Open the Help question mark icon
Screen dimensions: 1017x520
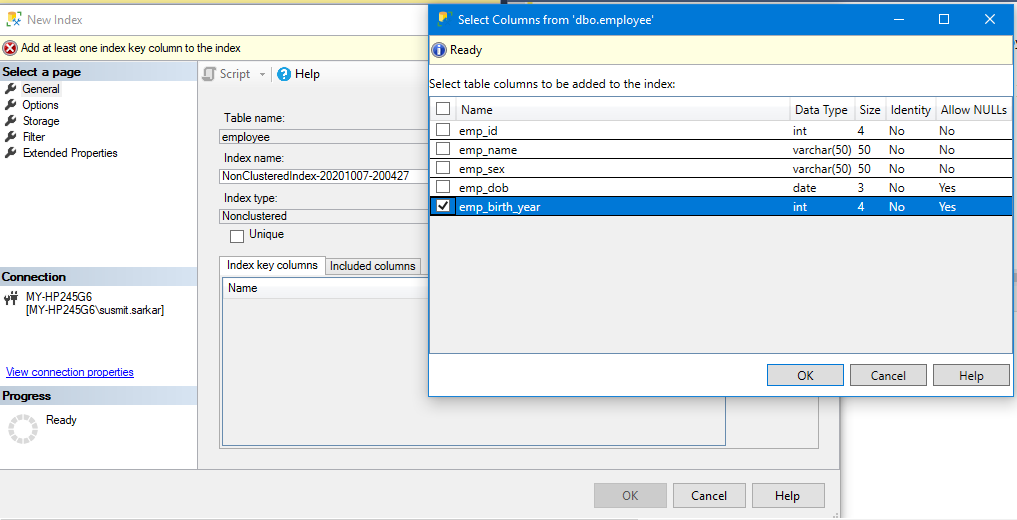[x=284, y=74]
